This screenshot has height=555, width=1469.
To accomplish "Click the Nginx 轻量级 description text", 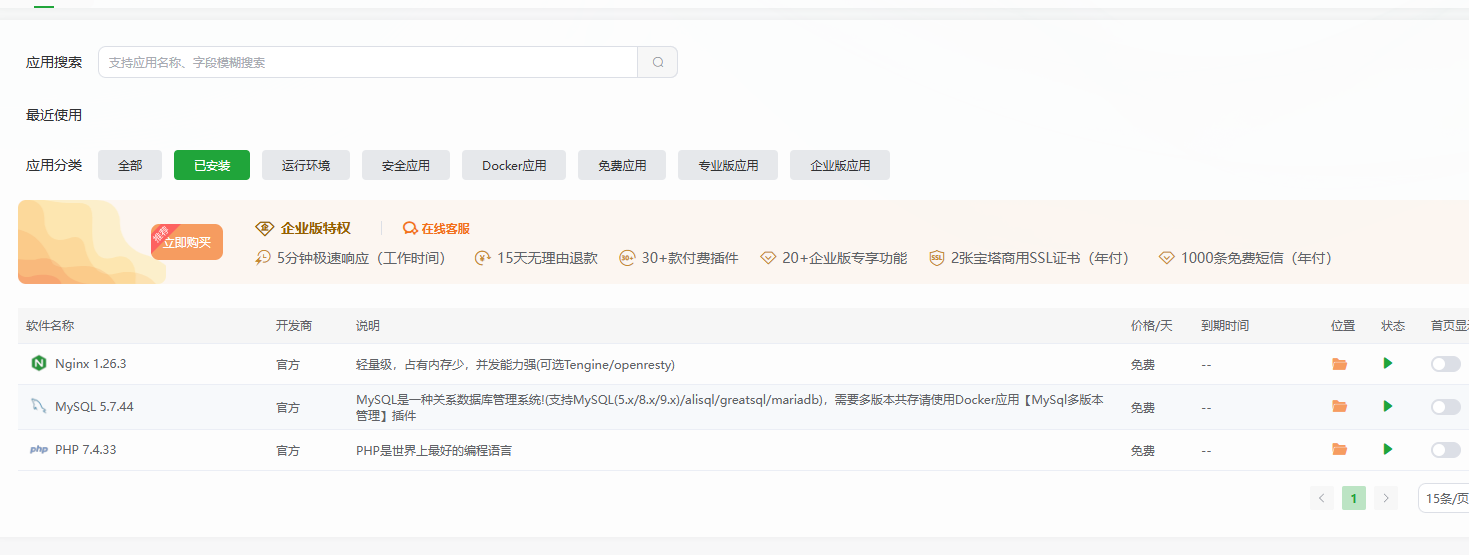I will 515,365.
